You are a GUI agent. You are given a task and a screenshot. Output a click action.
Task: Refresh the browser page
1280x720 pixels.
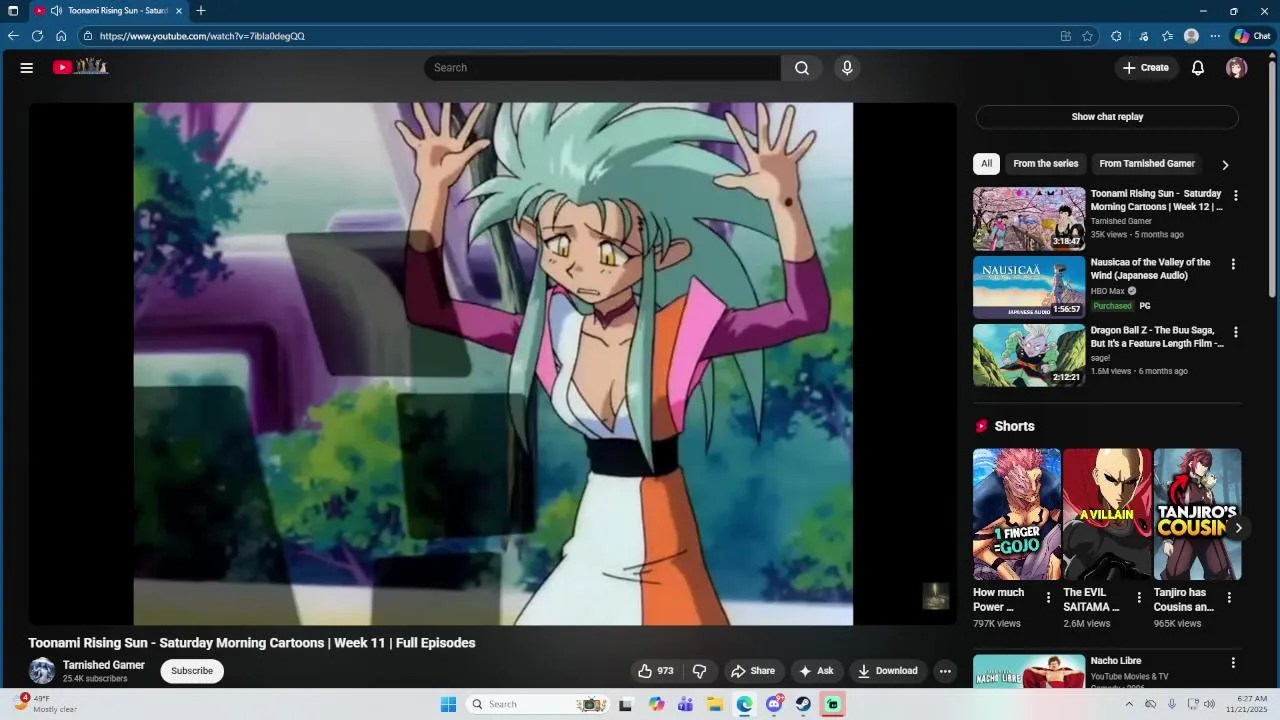click(37, 36)
